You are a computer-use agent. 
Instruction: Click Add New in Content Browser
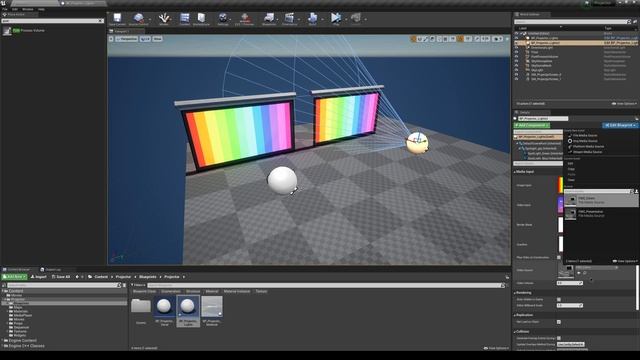pyautogui.click(x=15, y=277)
